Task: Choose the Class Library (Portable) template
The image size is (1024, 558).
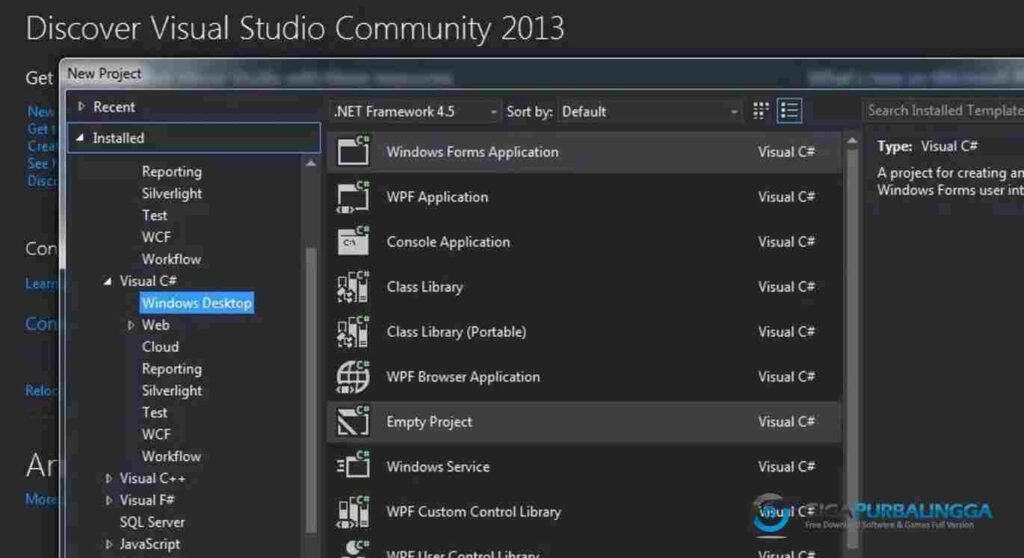Action: (x=584, y=332)
